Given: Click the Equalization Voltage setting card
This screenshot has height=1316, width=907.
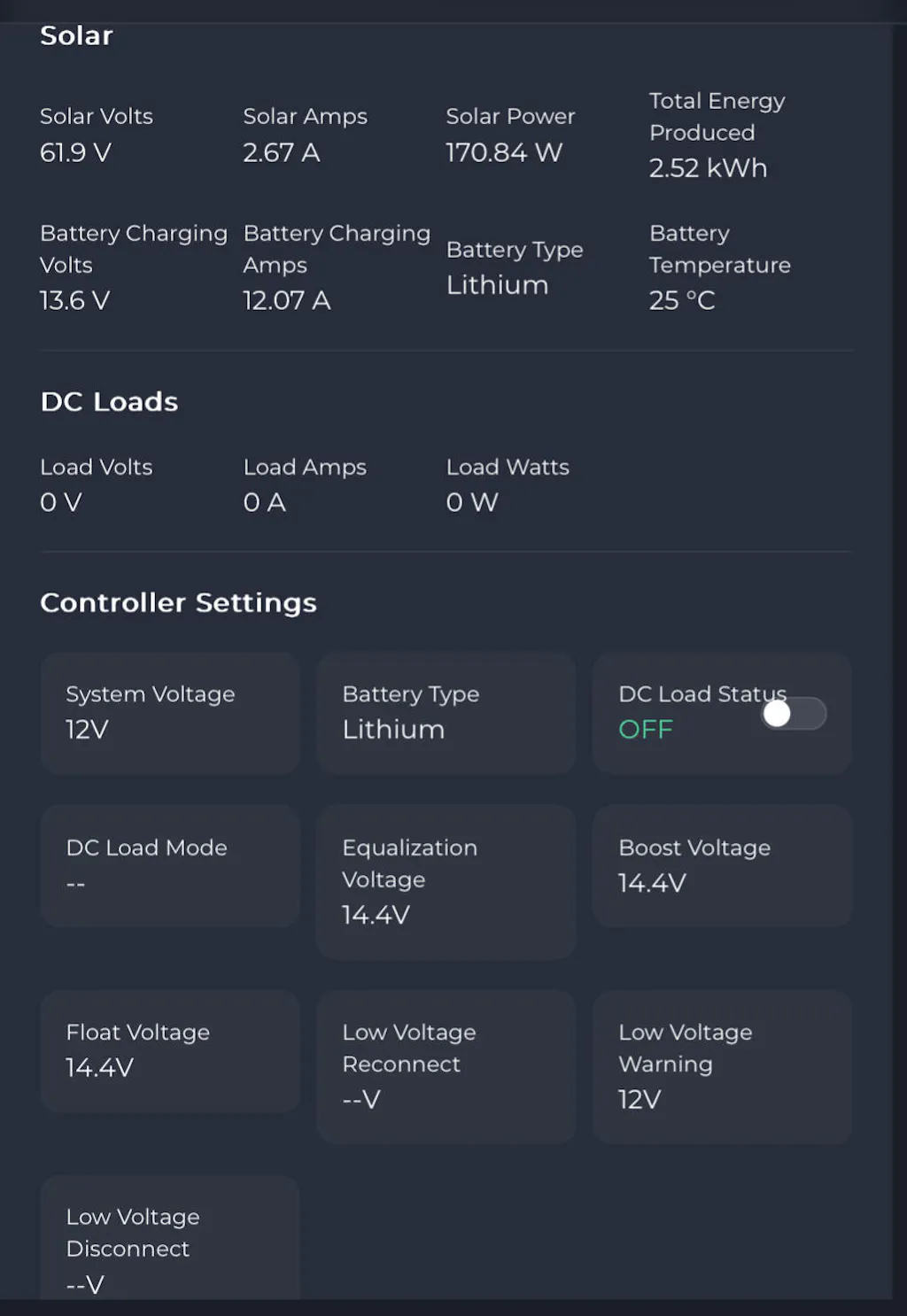Looking at the screenshot, I should (x=446, y=881).
